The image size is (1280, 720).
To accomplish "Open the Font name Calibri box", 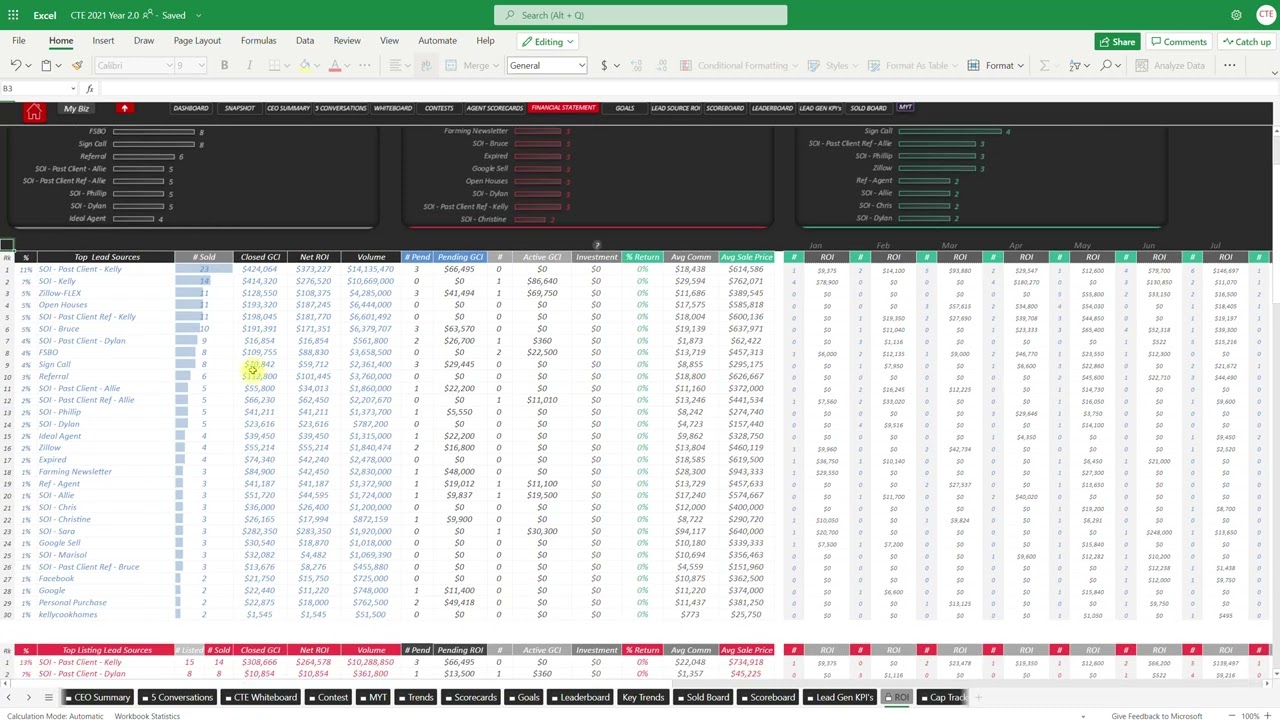I will [x=134, y=66].
